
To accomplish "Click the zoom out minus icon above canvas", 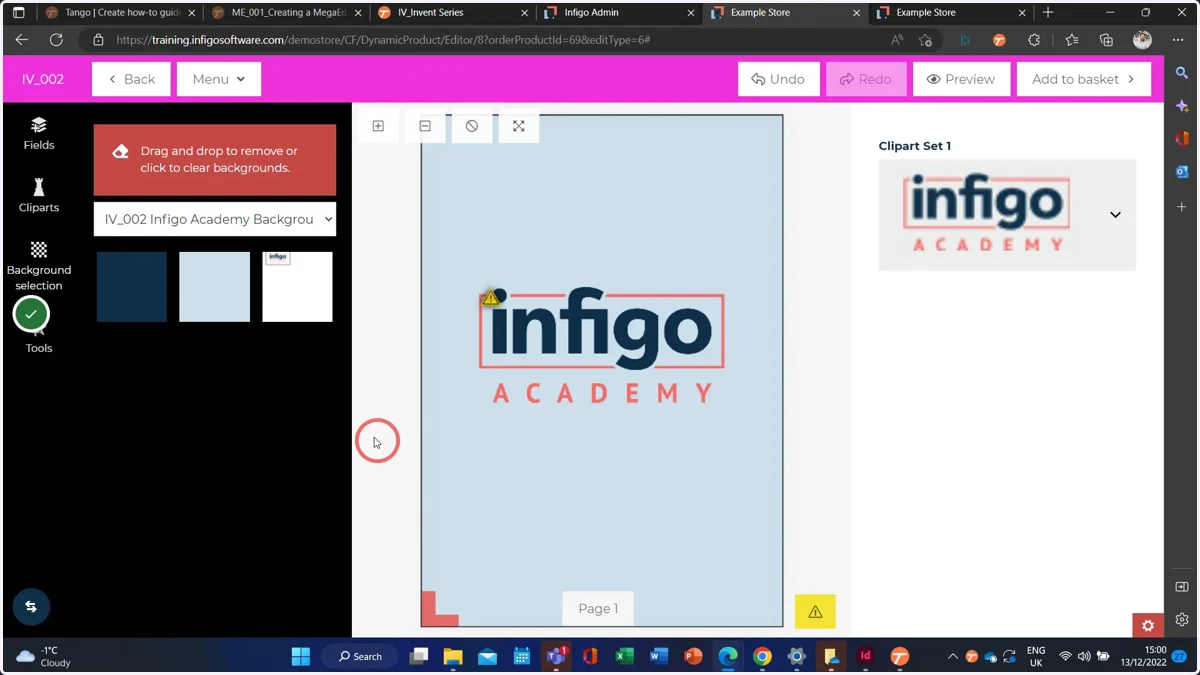I will point(425,126).
